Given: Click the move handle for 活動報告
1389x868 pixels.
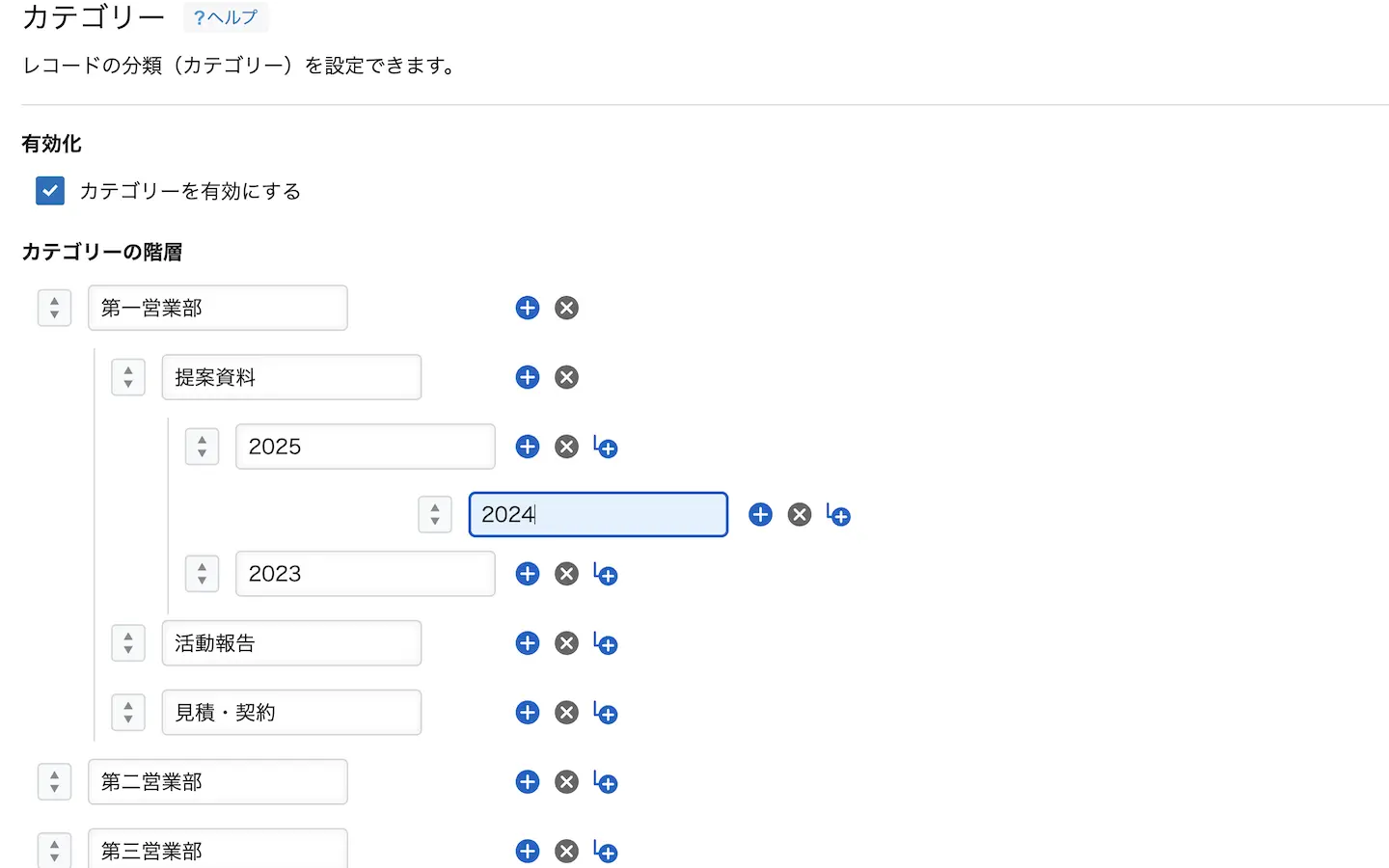Looking at the screenshot, I should pos(128,643).
